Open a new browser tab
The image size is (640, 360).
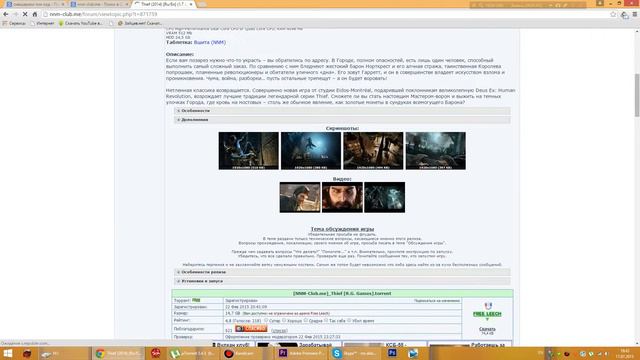(x=202, y=4)
